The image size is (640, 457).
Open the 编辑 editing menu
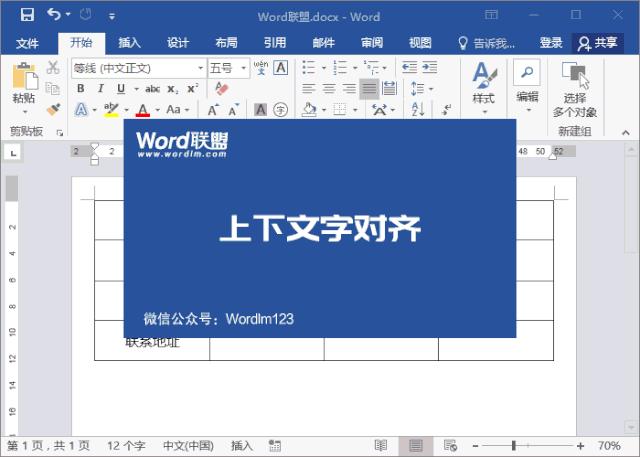[527, 87]
